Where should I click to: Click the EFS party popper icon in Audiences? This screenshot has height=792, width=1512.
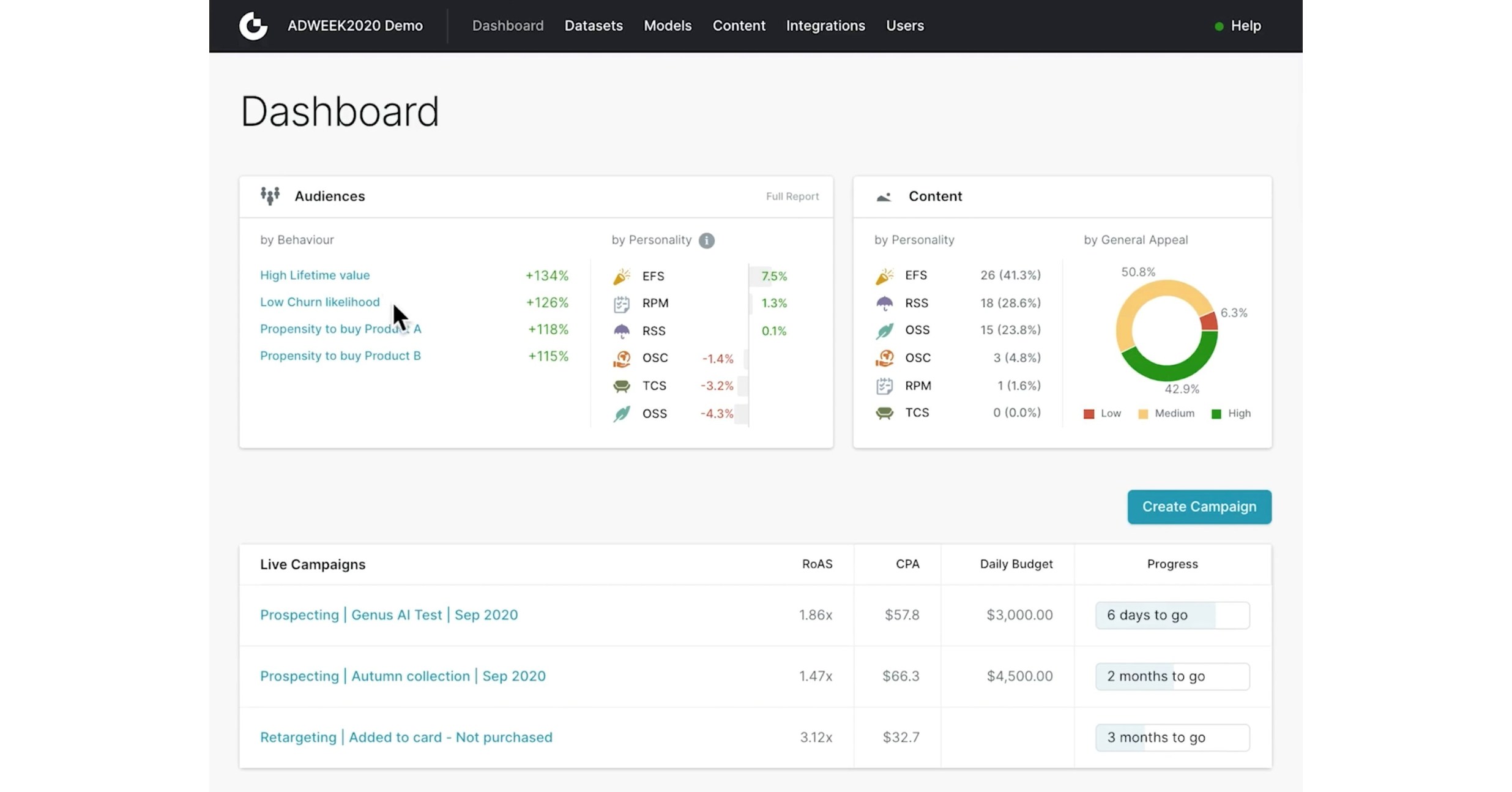point(621,275)
